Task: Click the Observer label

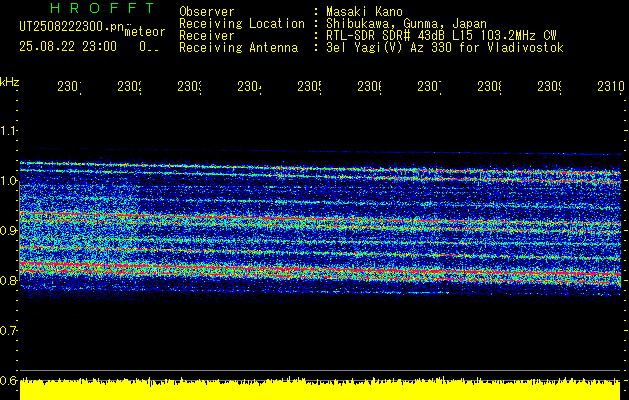Action: (207, 11)
